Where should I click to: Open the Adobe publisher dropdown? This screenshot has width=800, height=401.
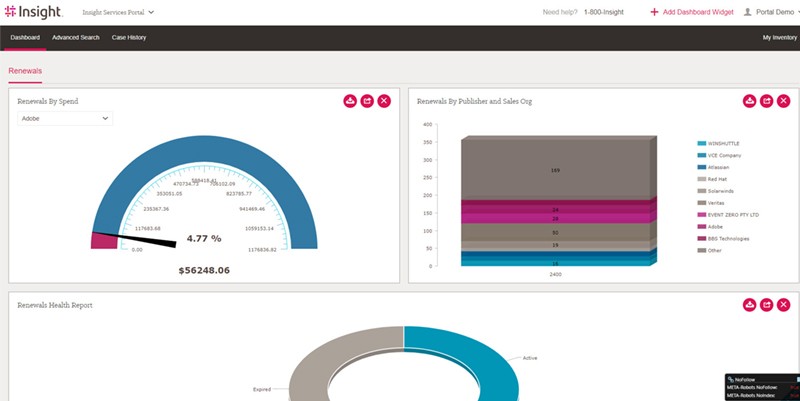pos(65,118)
